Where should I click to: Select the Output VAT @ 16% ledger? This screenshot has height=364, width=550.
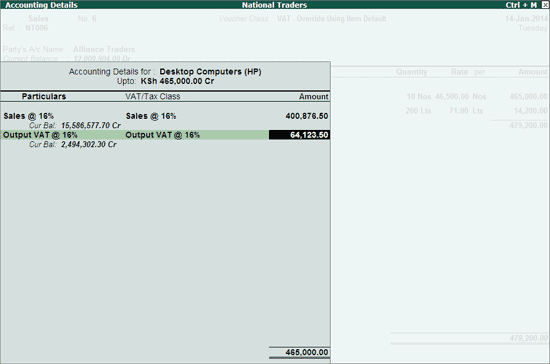click(x=40, y=135)
